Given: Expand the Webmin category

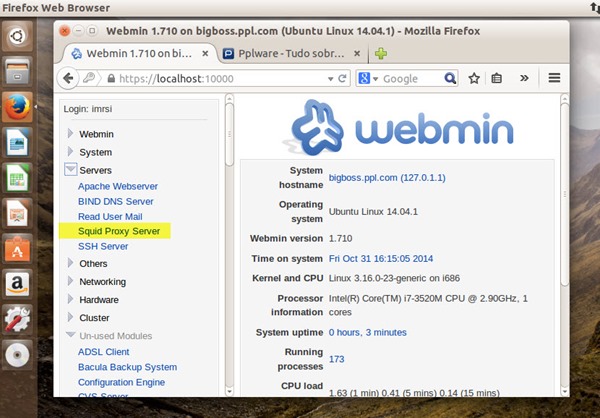Looking at the screenshot, I should coord(70,134).
